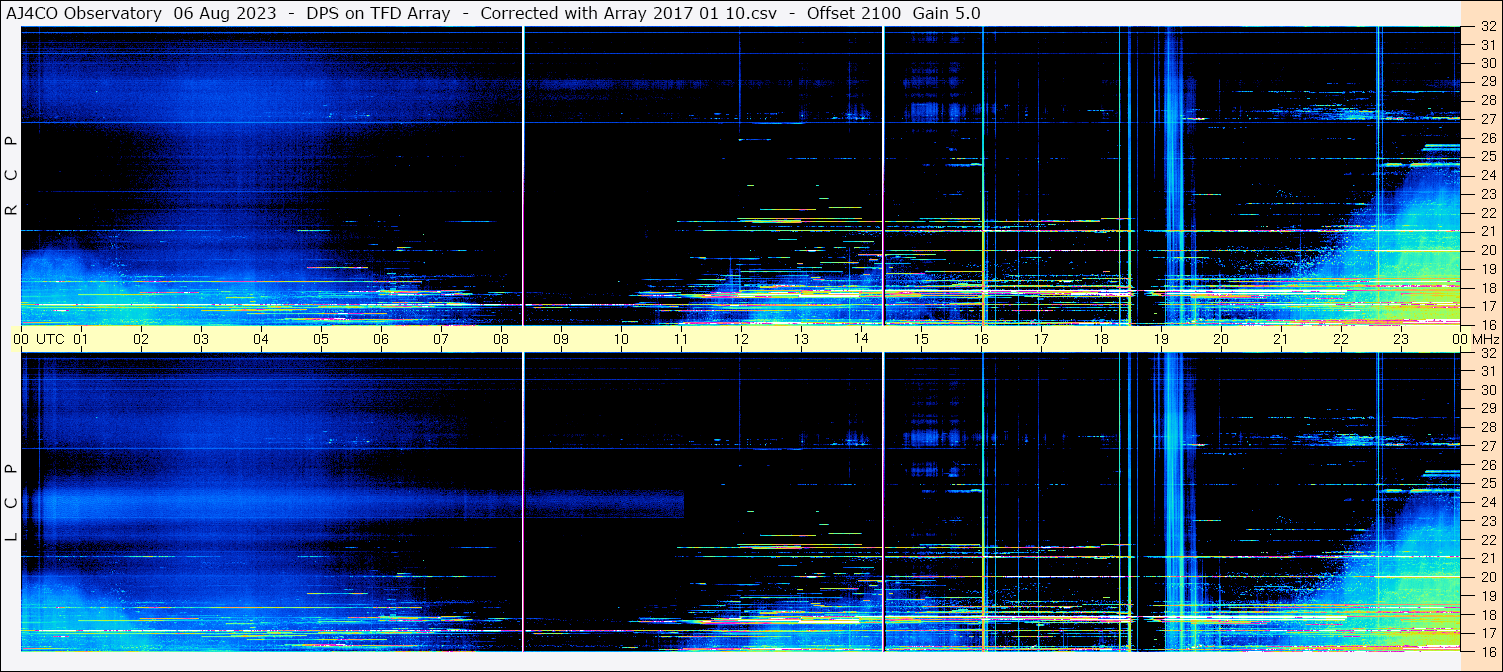
Task: Click the Array 2017 01 10.csv filename text
Action: [x=711, y=13]
